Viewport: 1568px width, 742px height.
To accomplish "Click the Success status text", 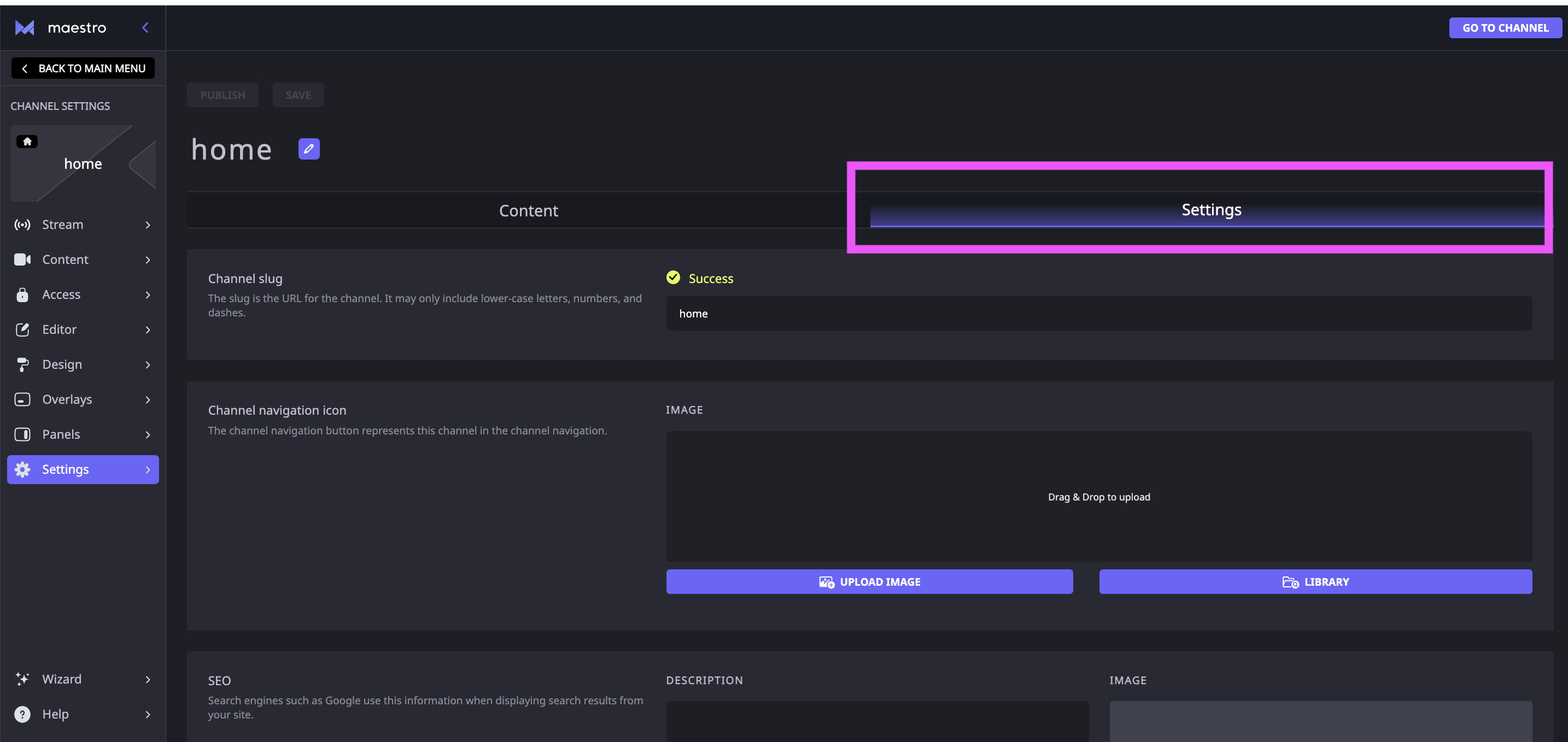I will (711, 279).
